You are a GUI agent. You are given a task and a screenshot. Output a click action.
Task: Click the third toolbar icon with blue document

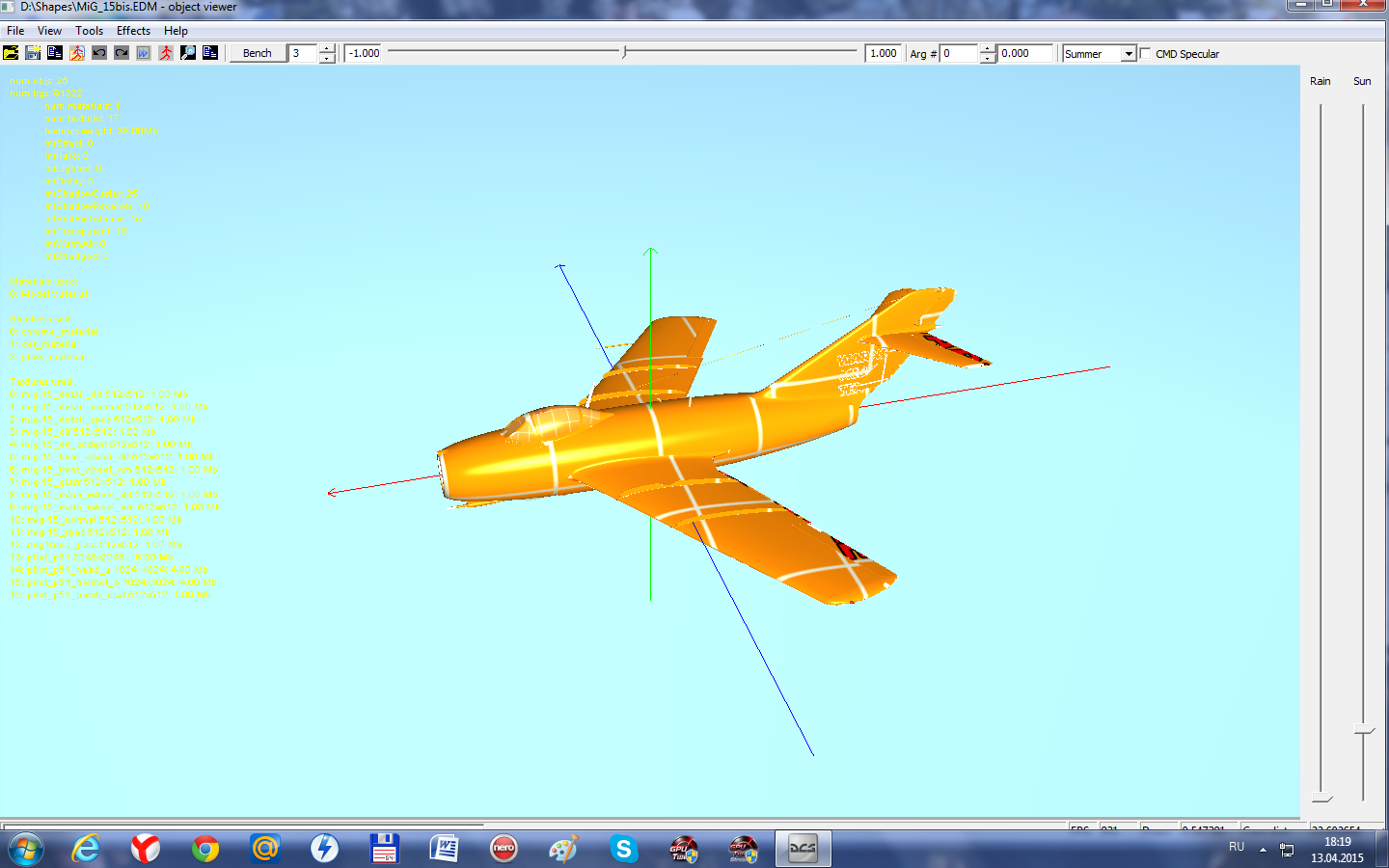tap(55, 53)
